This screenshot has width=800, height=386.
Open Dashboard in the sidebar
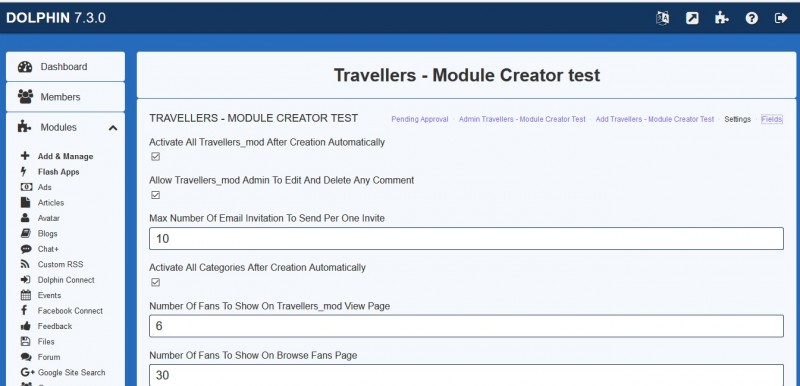65,66
